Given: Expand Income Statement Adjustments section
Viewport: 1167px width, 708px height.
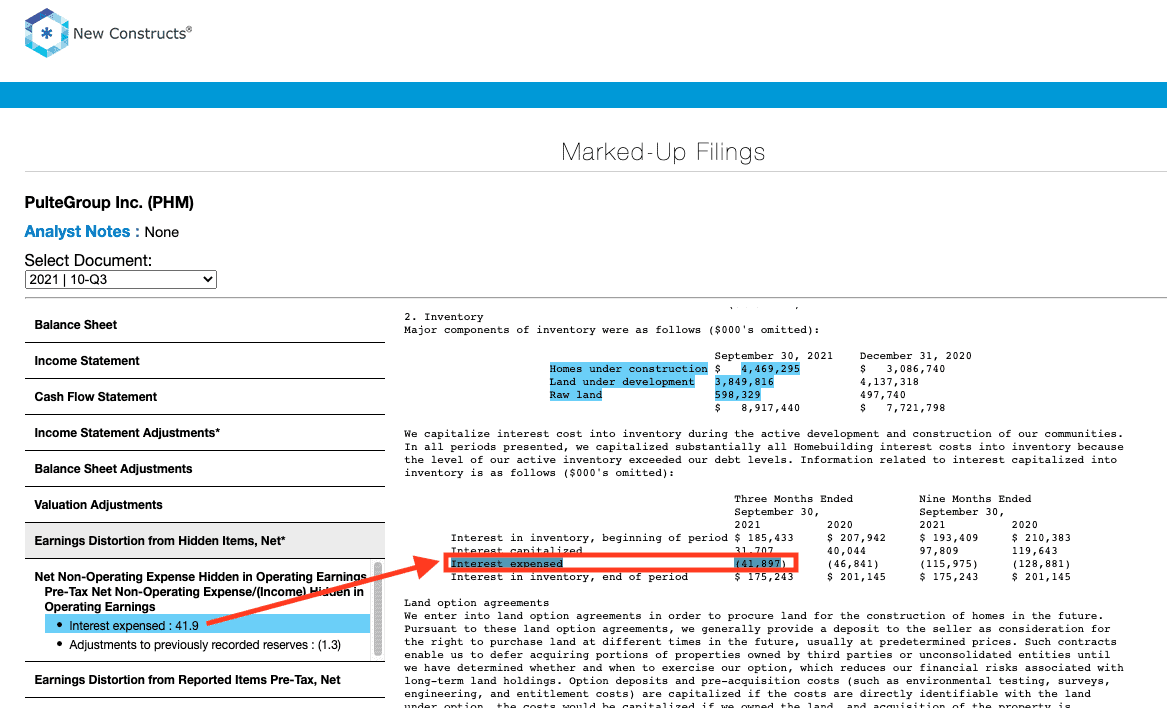Looking at the screenshot, I should point(205,433).
